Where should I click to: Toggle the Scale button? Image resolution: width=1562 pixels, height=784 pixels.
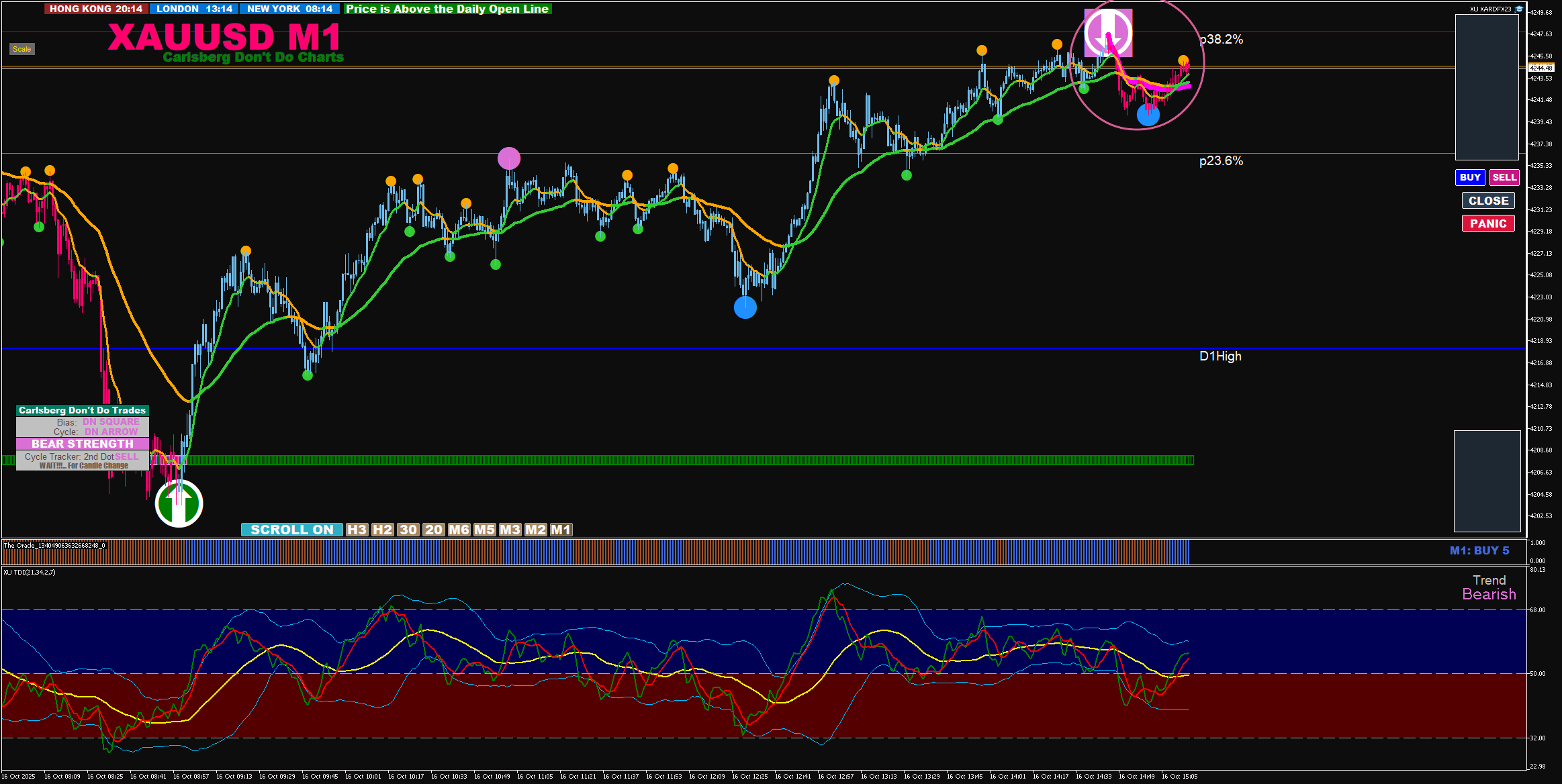pos(21,49)
